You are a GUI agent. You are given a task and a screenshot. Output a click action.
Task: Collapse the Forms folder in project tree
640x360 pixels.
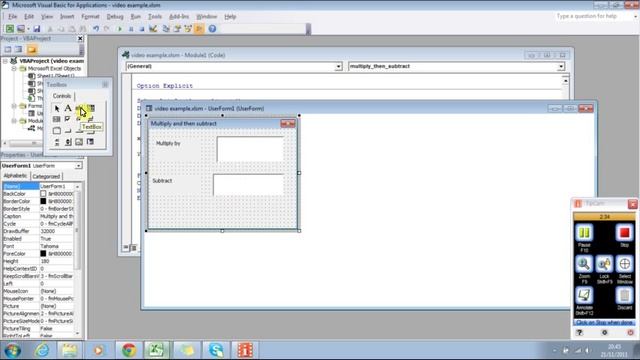[14, 106]
